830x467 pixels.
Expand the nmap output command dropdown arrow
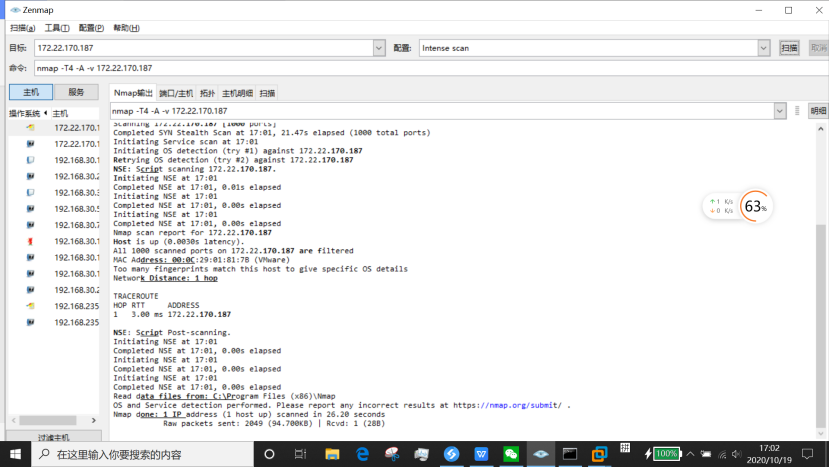[780, 111]
